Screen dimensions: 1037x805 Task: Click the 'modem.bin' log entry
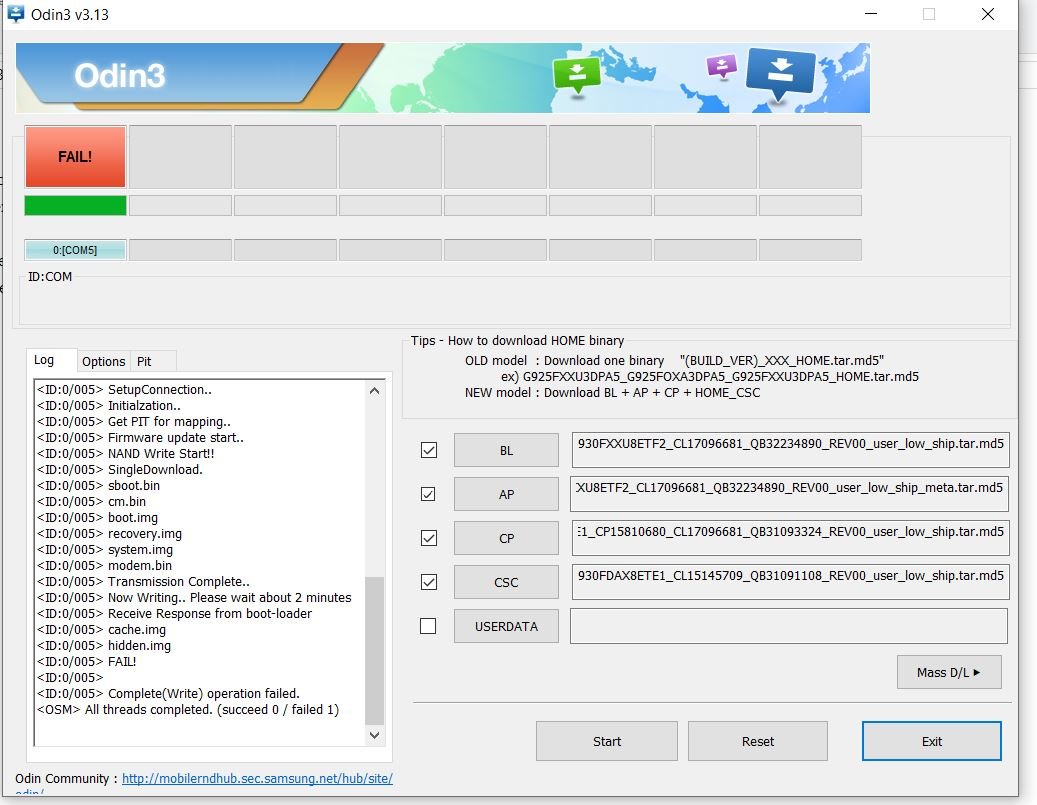pyautogui.click(x=104, y=566)
